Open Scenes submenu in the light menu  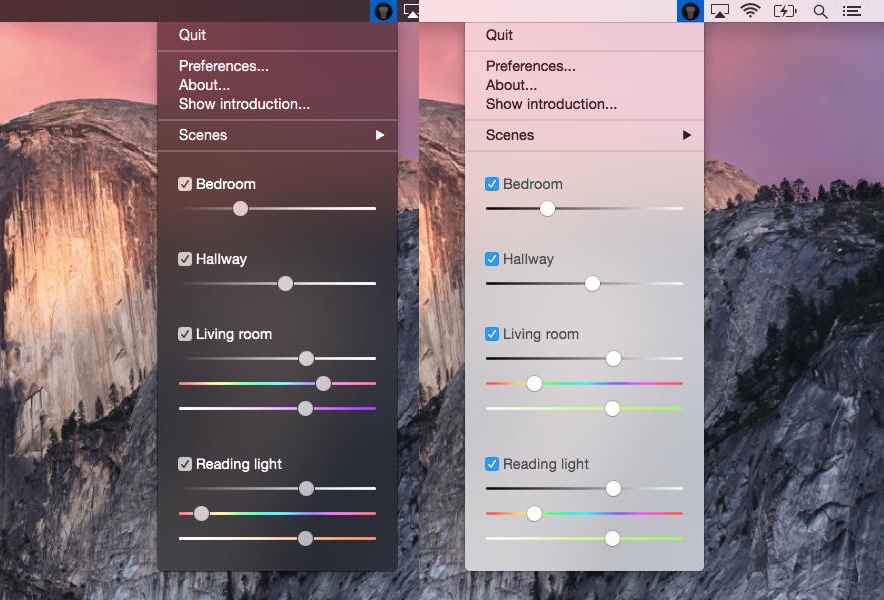tap(584, 135)
